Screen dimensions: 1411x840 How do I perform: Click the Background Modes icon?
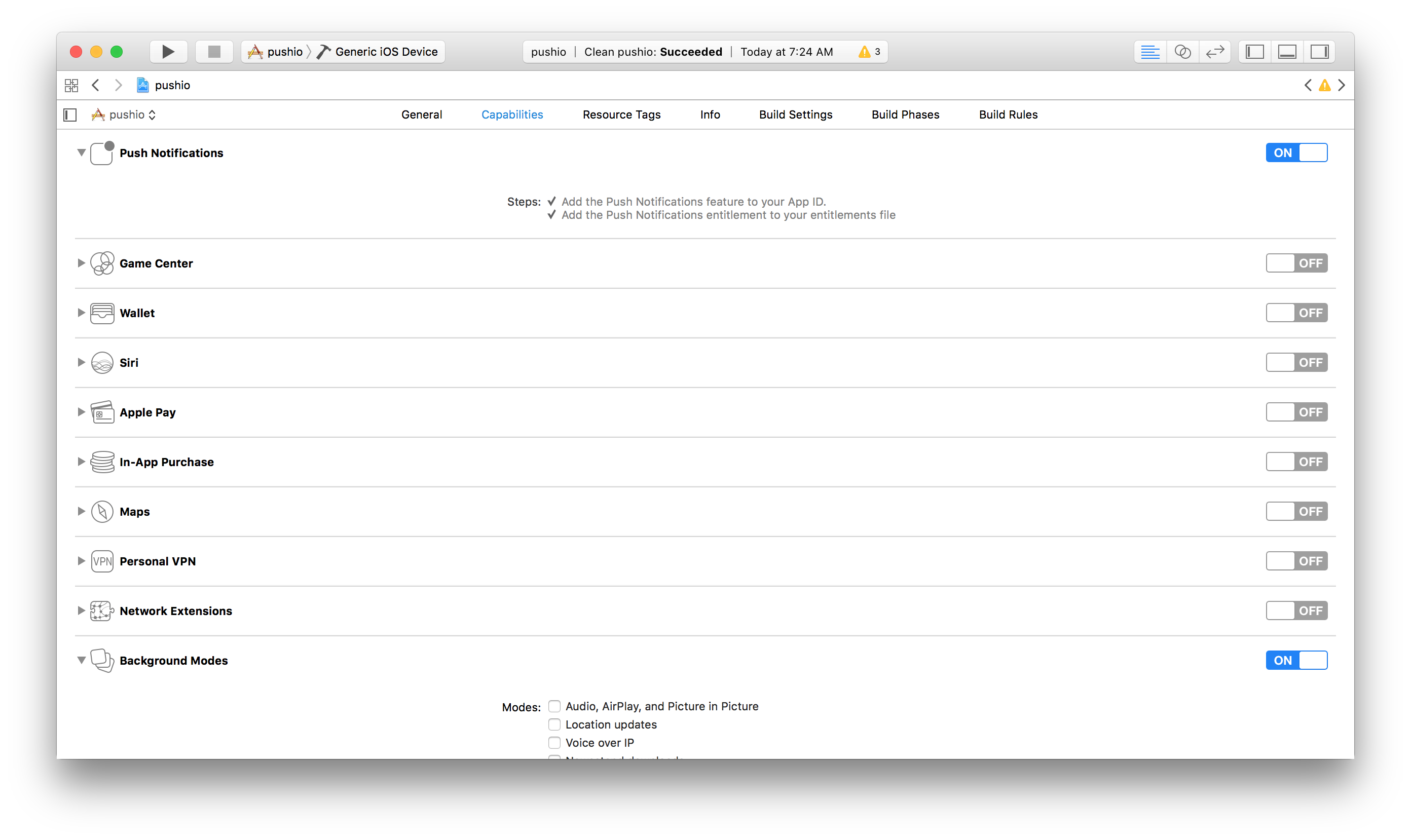click(102, 661)
